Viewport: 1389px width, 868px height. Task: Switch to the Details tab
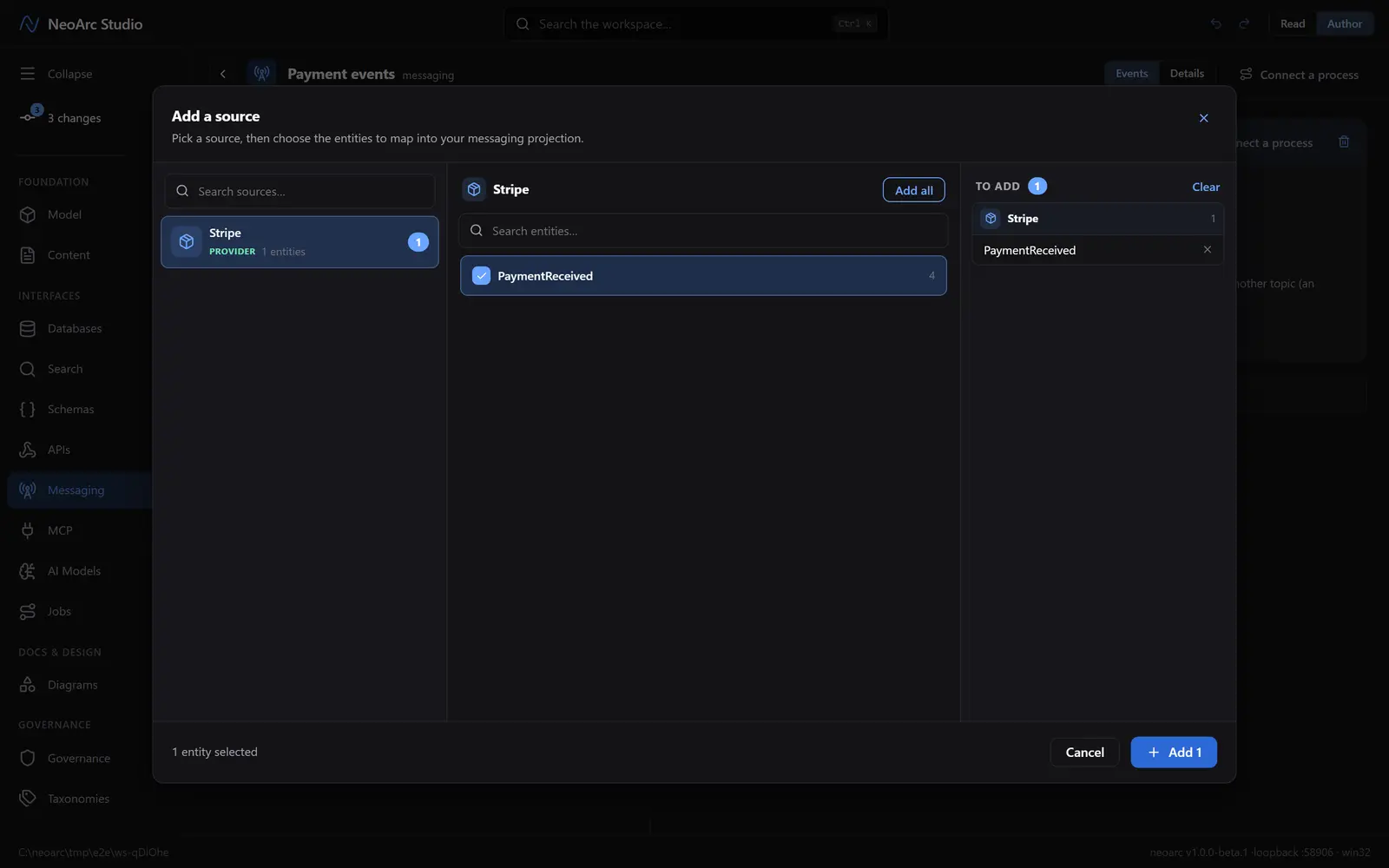click(1187, 74)
